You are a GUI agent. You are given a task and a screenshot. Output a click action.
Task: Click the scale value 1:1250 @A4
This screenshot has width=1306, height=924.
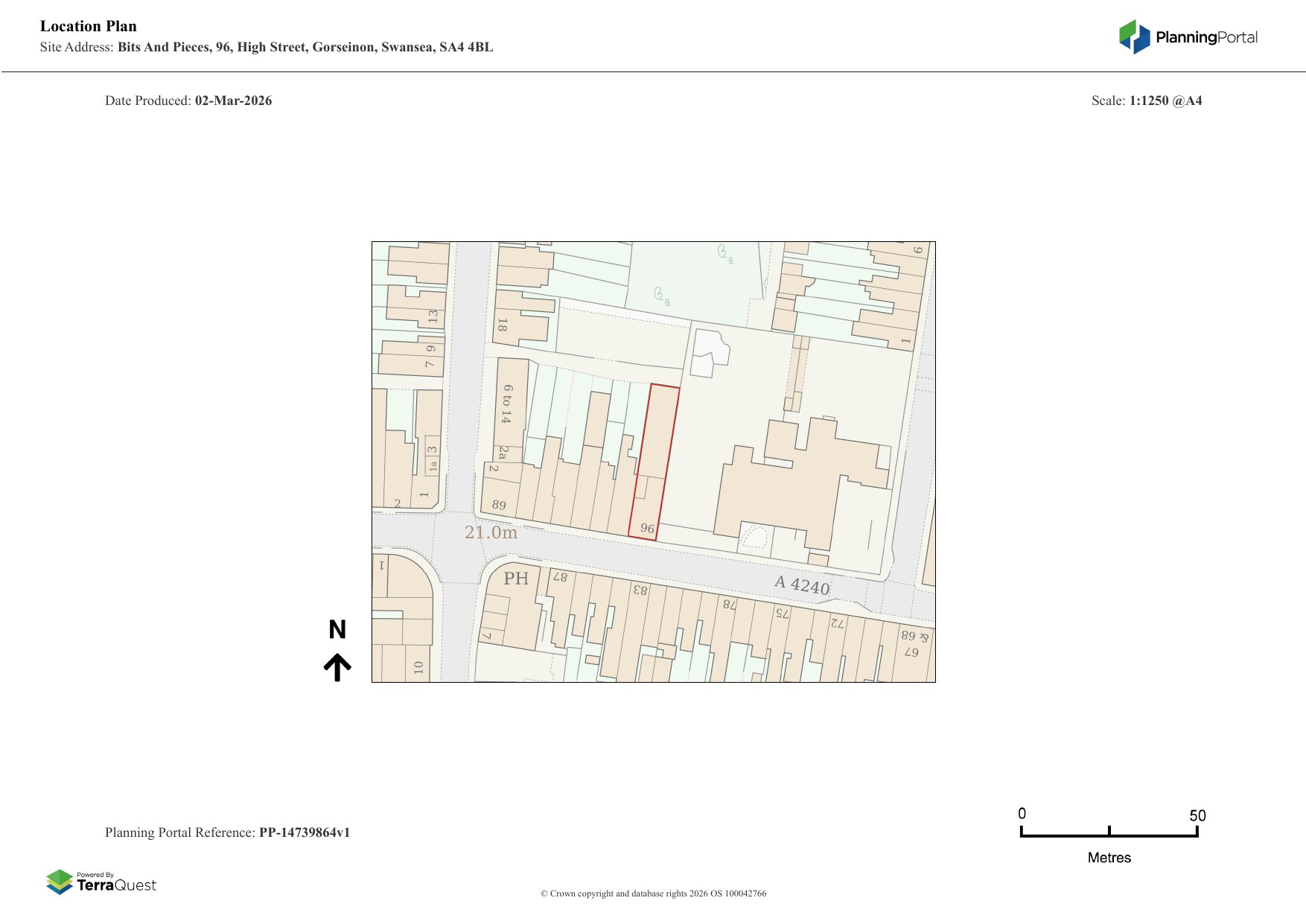click(x=1165, y=101)
